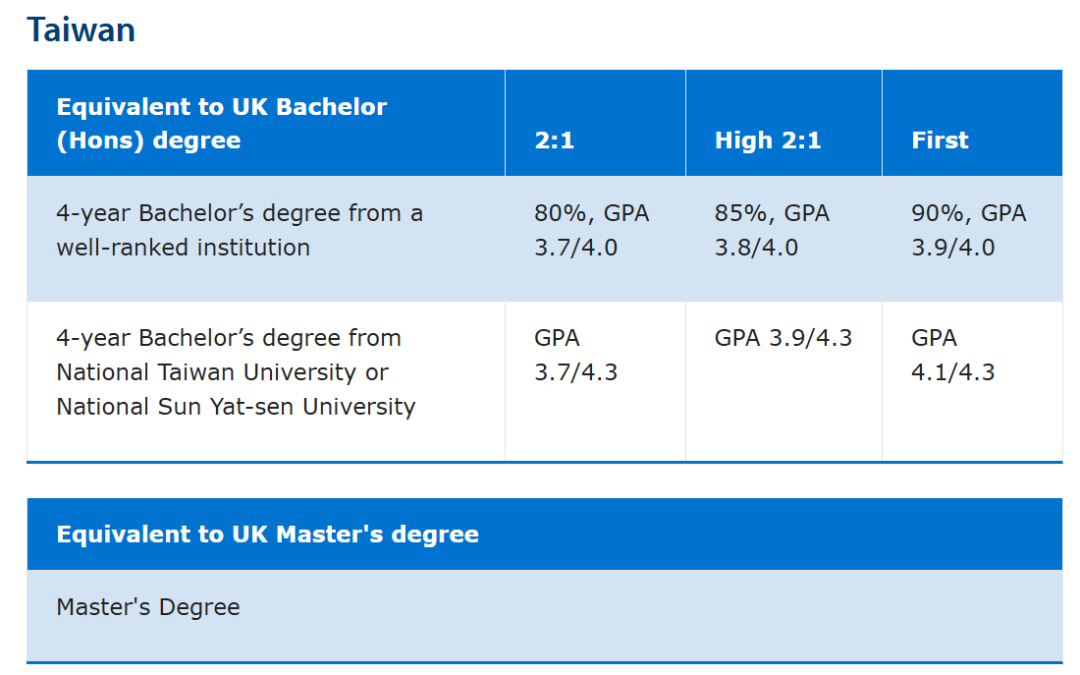The width and height of the screenshot is (1080, 675).
Task: Click the '85%, GPA 3.8/4.0' cell
Action: pyautogui.click(x=784, y=239)
